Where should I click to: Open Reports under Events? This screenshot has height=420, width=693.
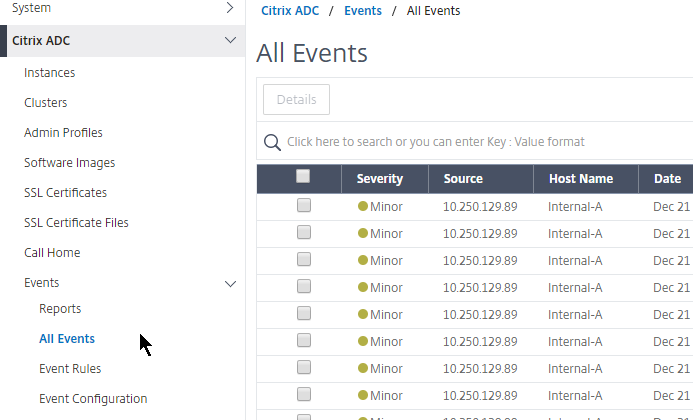pyautogui.click(x=60, y=309)
